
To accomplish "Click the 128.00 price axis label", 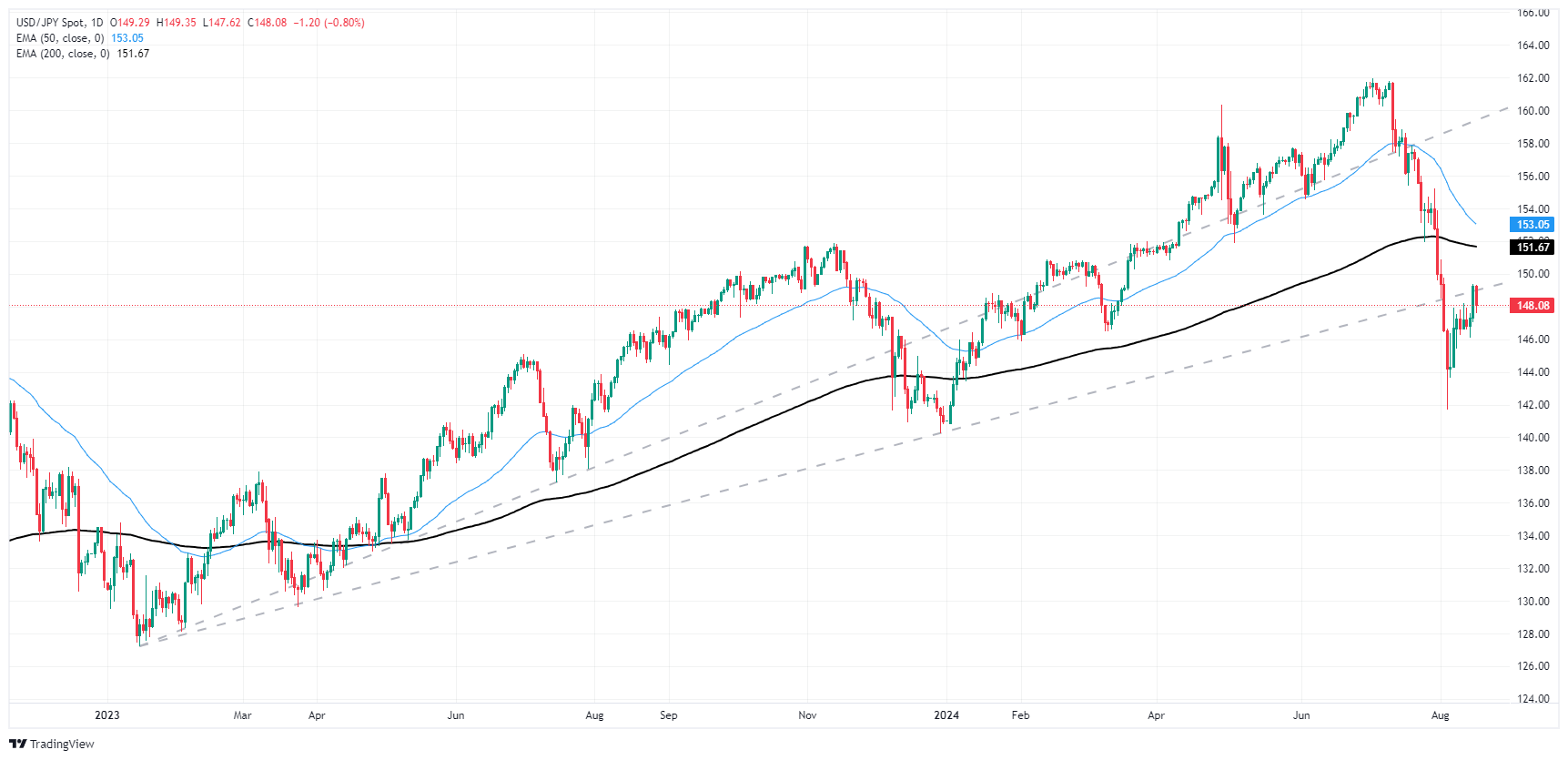I will (x=1533, y=634).
